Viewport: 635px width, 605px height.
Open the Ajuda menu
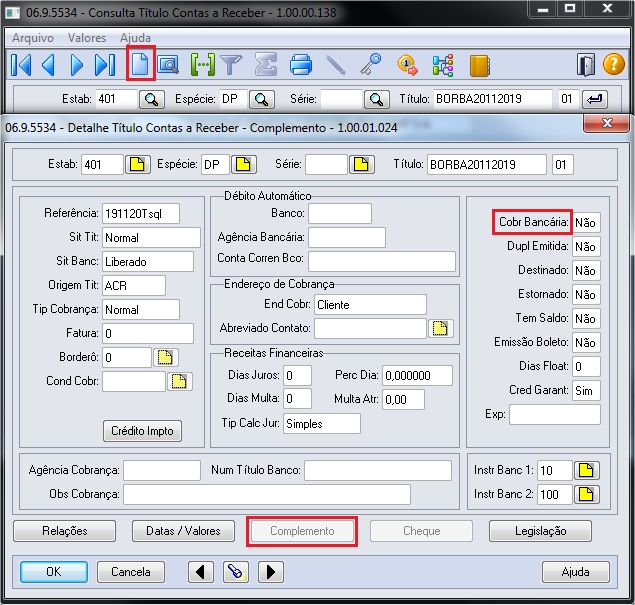(135, 38)
